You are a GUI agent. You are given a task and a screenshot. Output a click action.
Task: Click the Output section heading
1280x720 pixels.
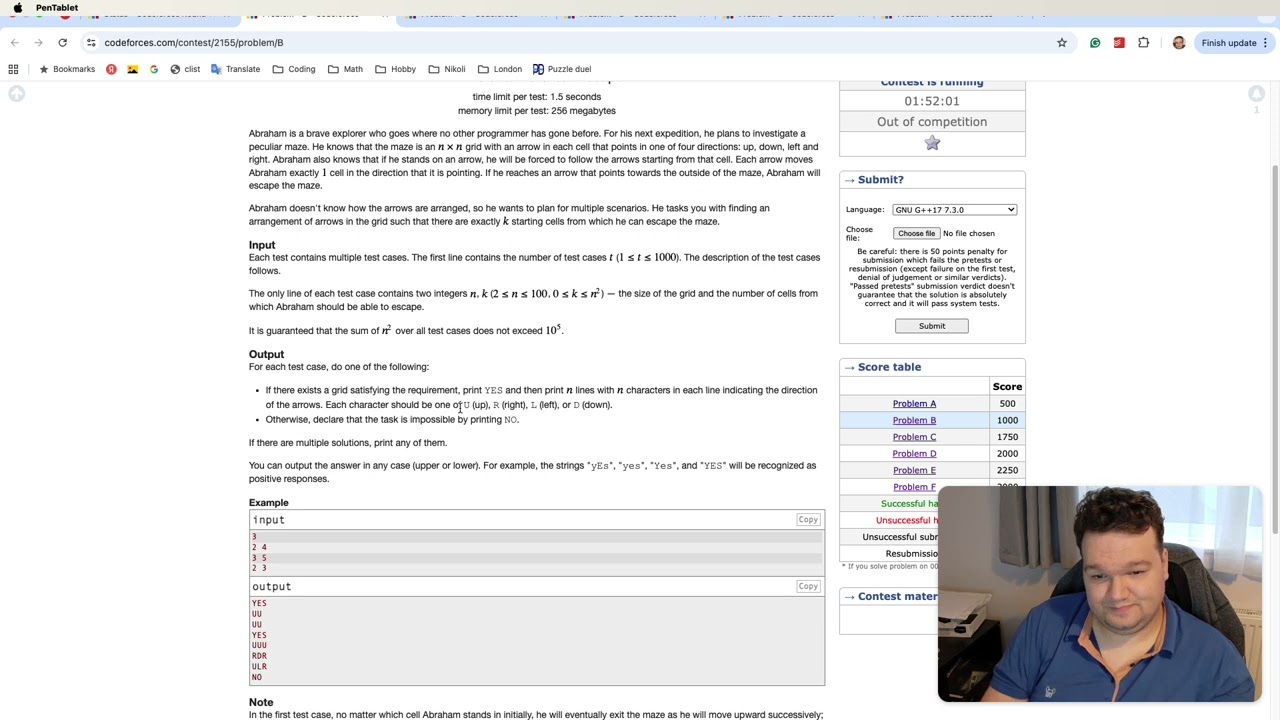tap(266, 354)
